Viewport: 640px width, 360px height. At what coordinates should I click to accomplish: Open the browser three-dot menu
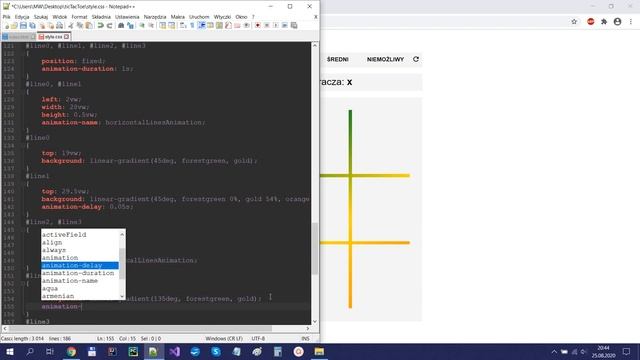[631, 22]
